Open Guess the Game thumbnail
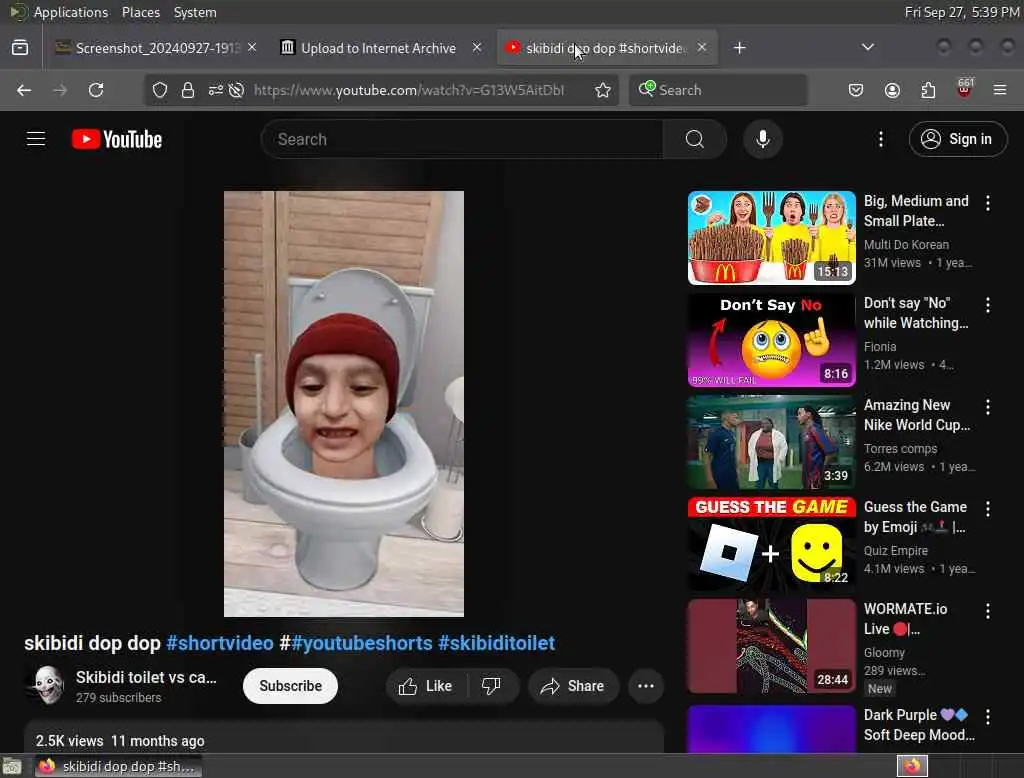Viewport: 1024px width, 778px height. (x=771, y=543)
